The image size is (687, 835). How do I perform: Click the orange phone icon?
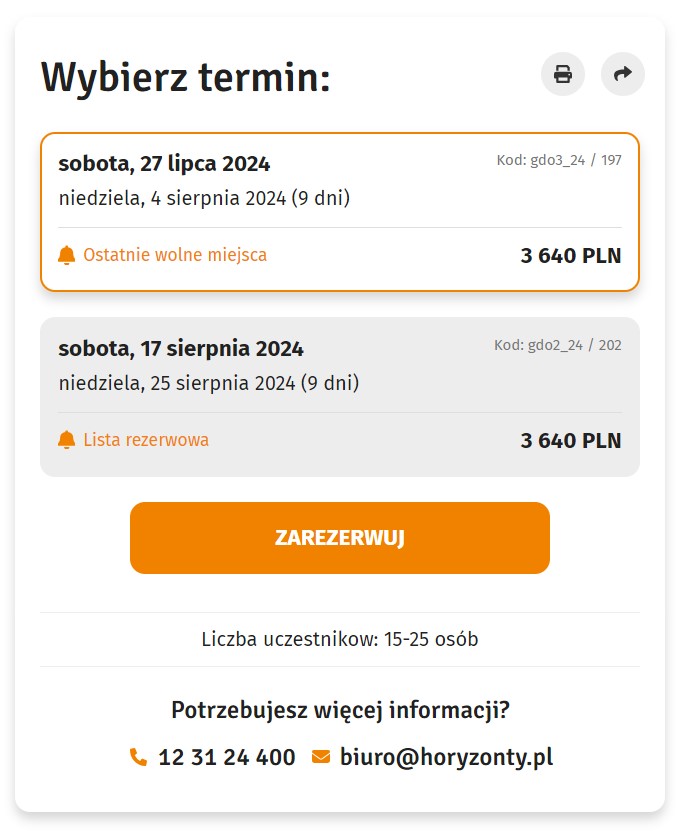click(138, 757)
